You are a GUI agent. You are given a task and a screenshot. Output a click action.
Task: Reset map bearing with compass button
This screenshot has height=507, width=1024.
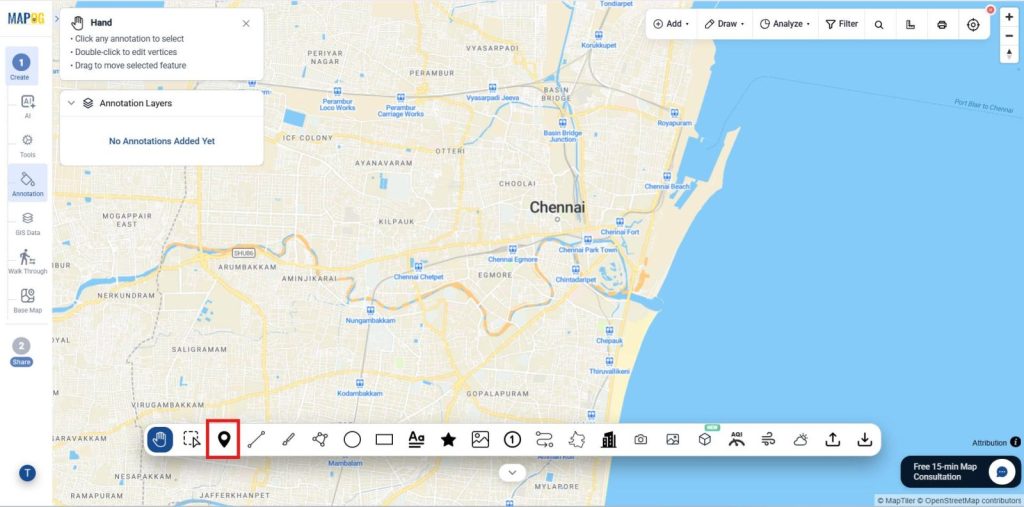[1009, 54]
